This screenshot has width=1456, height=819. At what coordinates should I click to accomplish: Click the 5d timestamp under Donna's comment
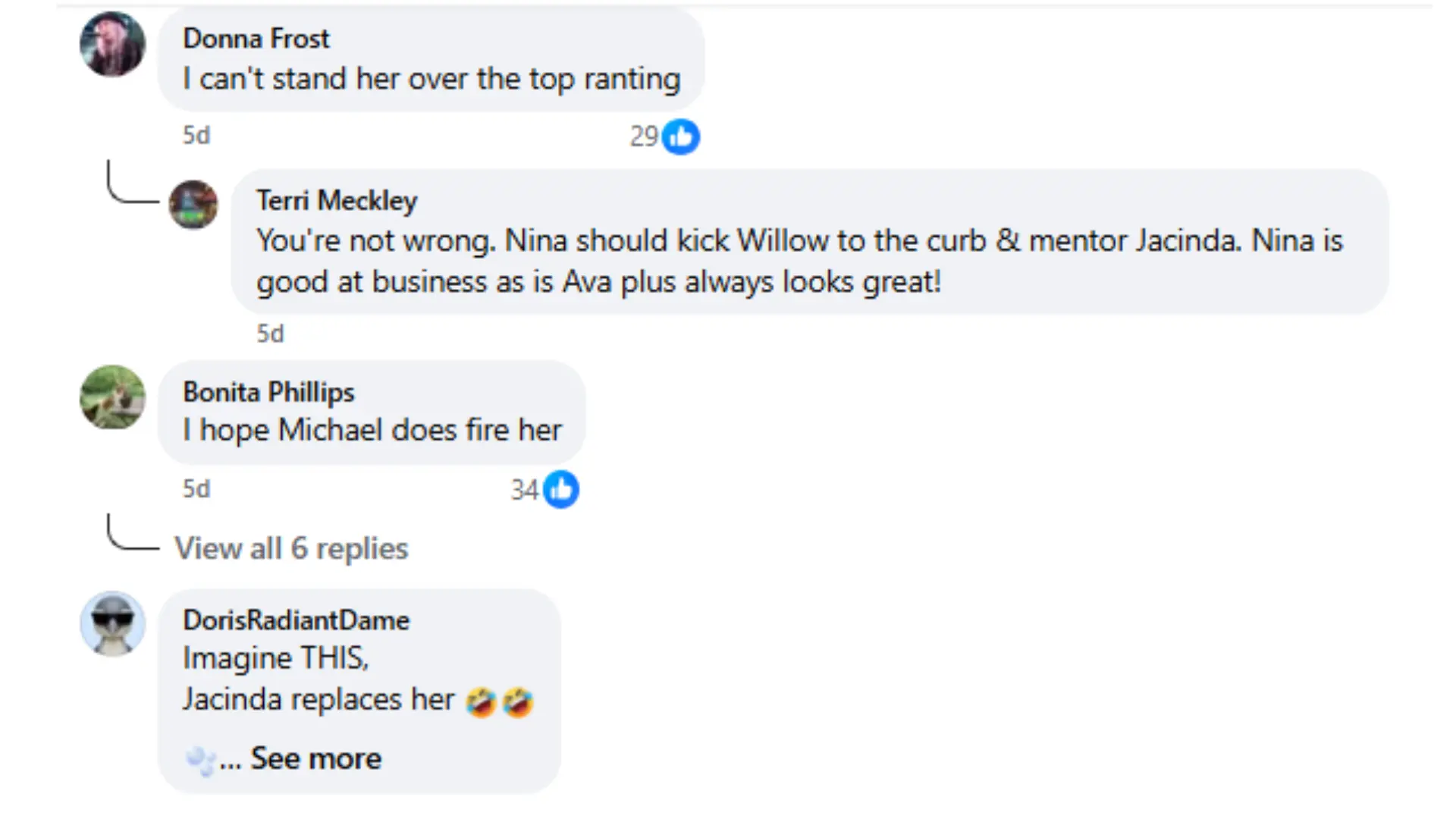196,136
